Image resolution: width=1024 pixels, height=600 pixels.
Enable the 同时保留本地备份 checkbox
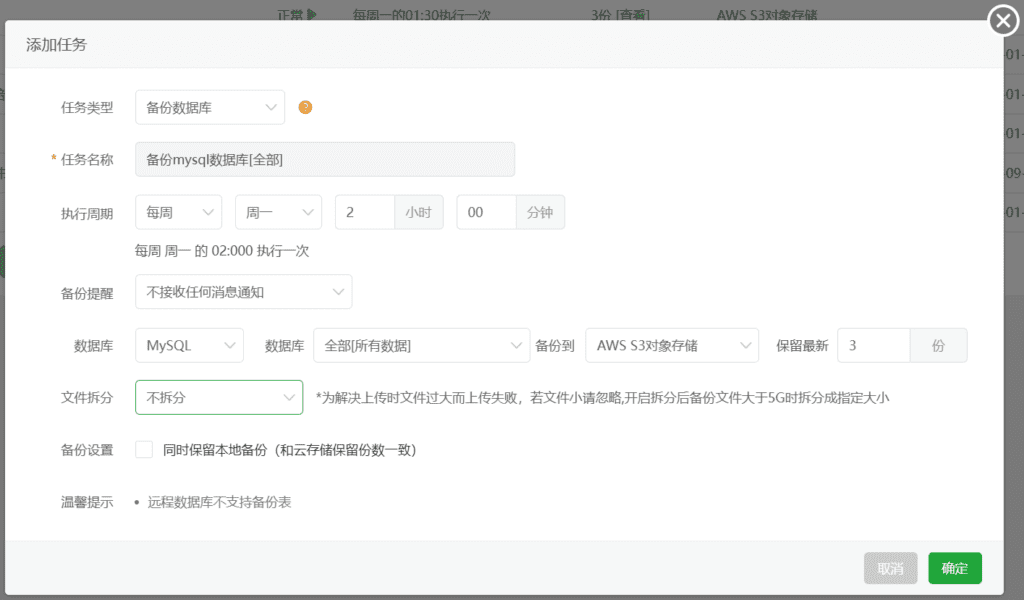point(144,450)
